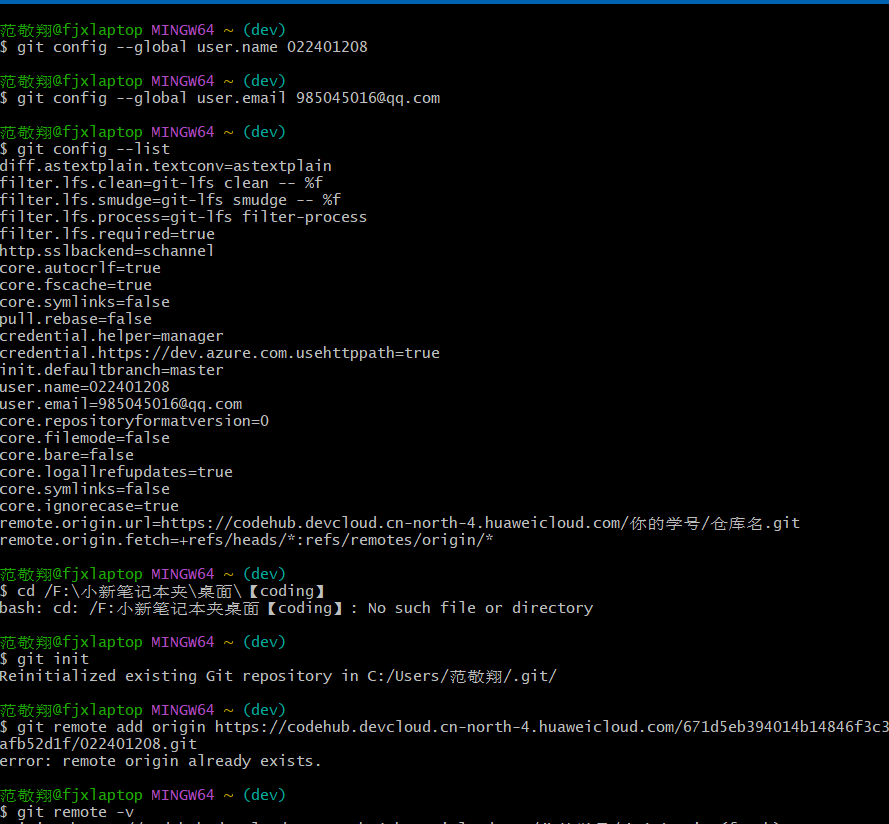Click the 'user.name=022401208' output line
The height and width of the screenshot is (824, 889).
85,387
